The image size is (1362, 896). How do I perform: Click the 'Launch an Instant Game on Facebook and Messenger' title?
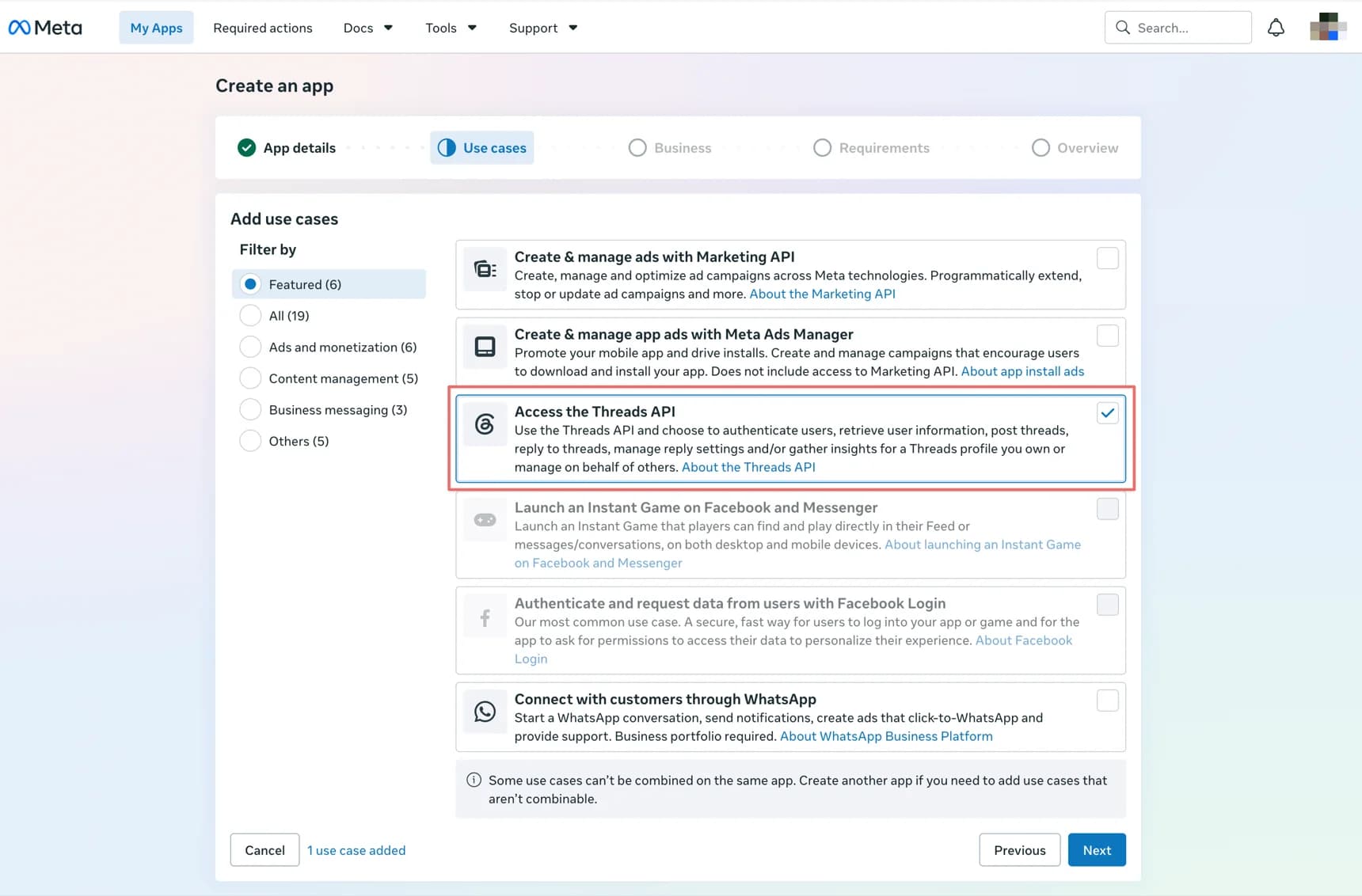coord(696,507)
